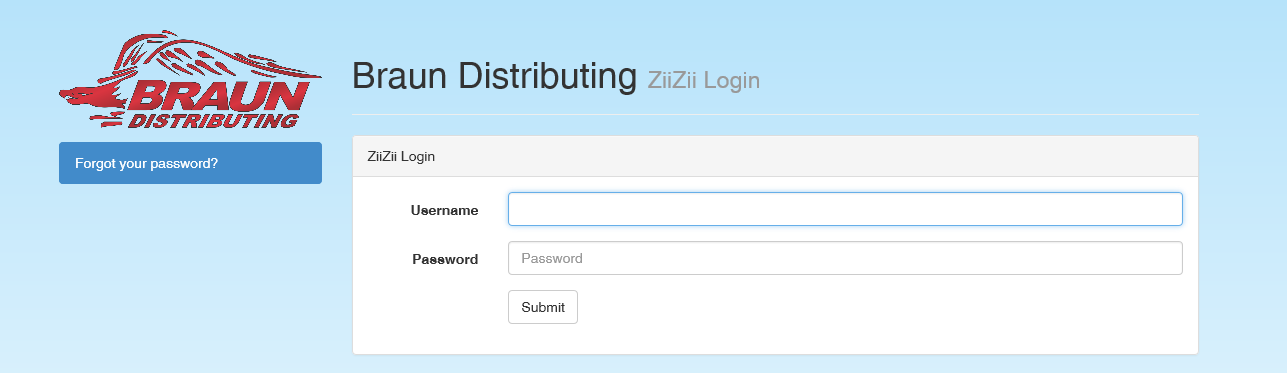The width and height of the screenshot is (1287, 373).
Task: Place cursor in the empty Username box
Action: (x=845, y=209)
